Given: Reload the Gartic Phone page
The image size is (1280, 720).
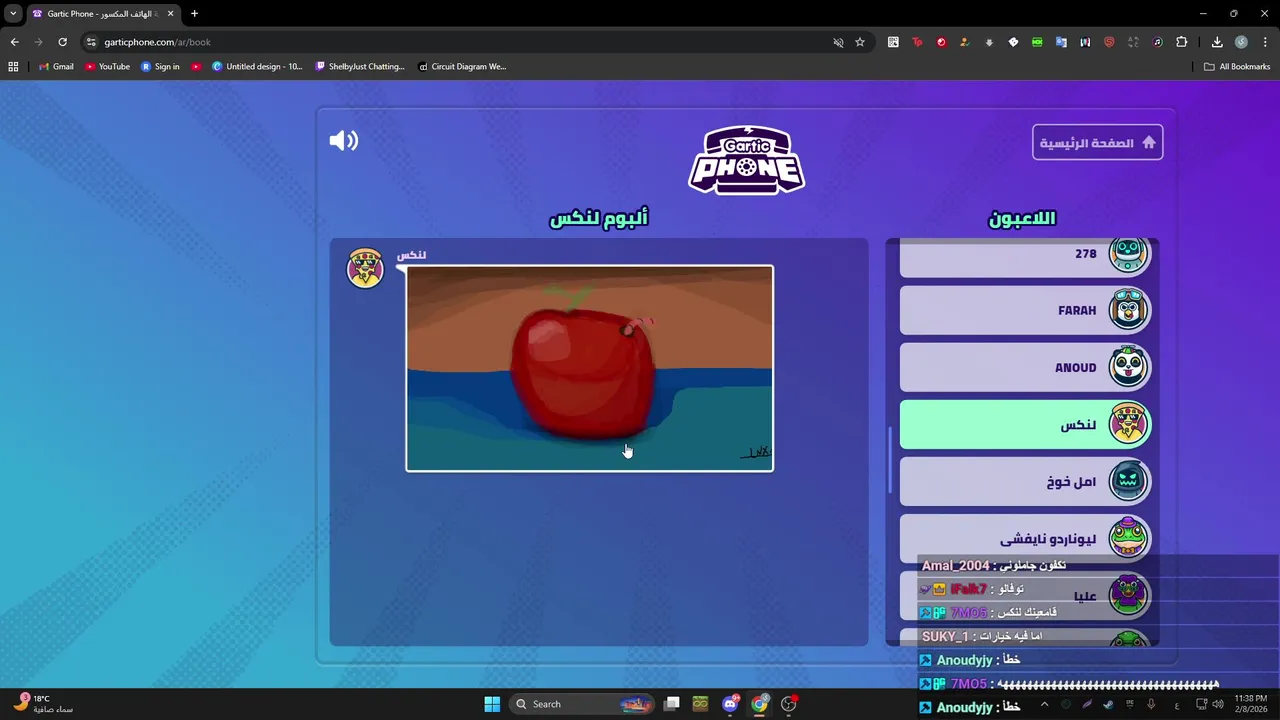Looking at the screenshot, I should click(62, 42).
